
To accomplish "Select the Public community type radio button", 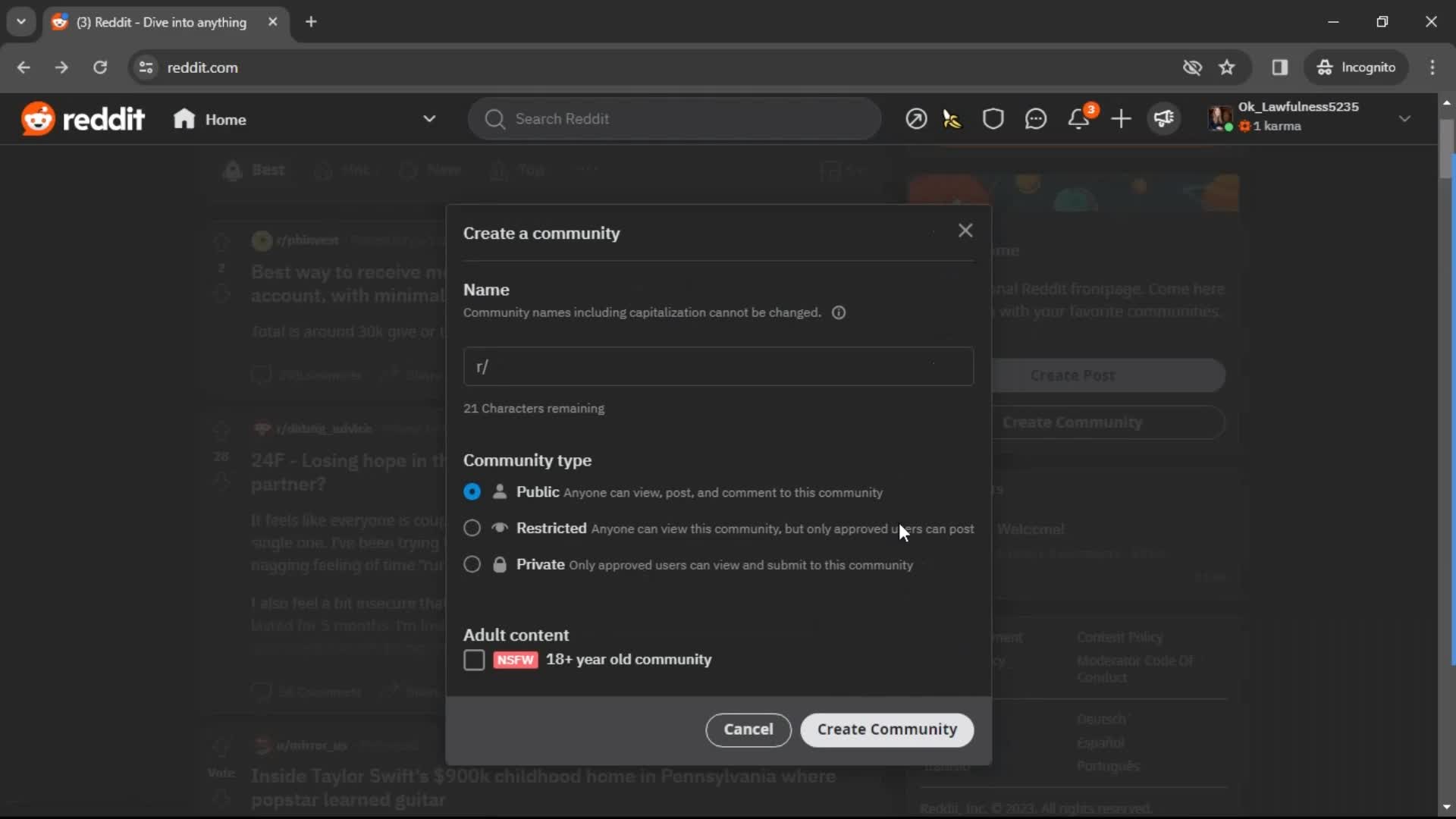I will [x=471, y=491].
